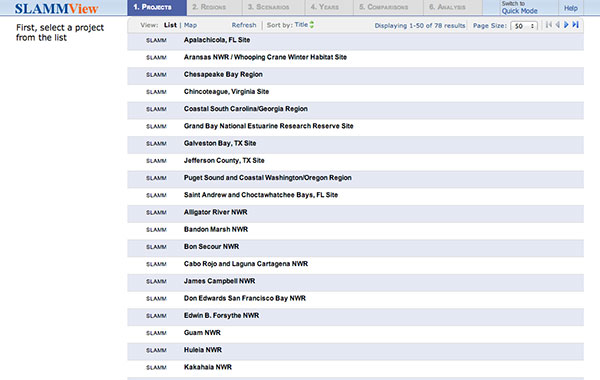Switch to Map view
The image size is (600, 380).
point(190,25)
